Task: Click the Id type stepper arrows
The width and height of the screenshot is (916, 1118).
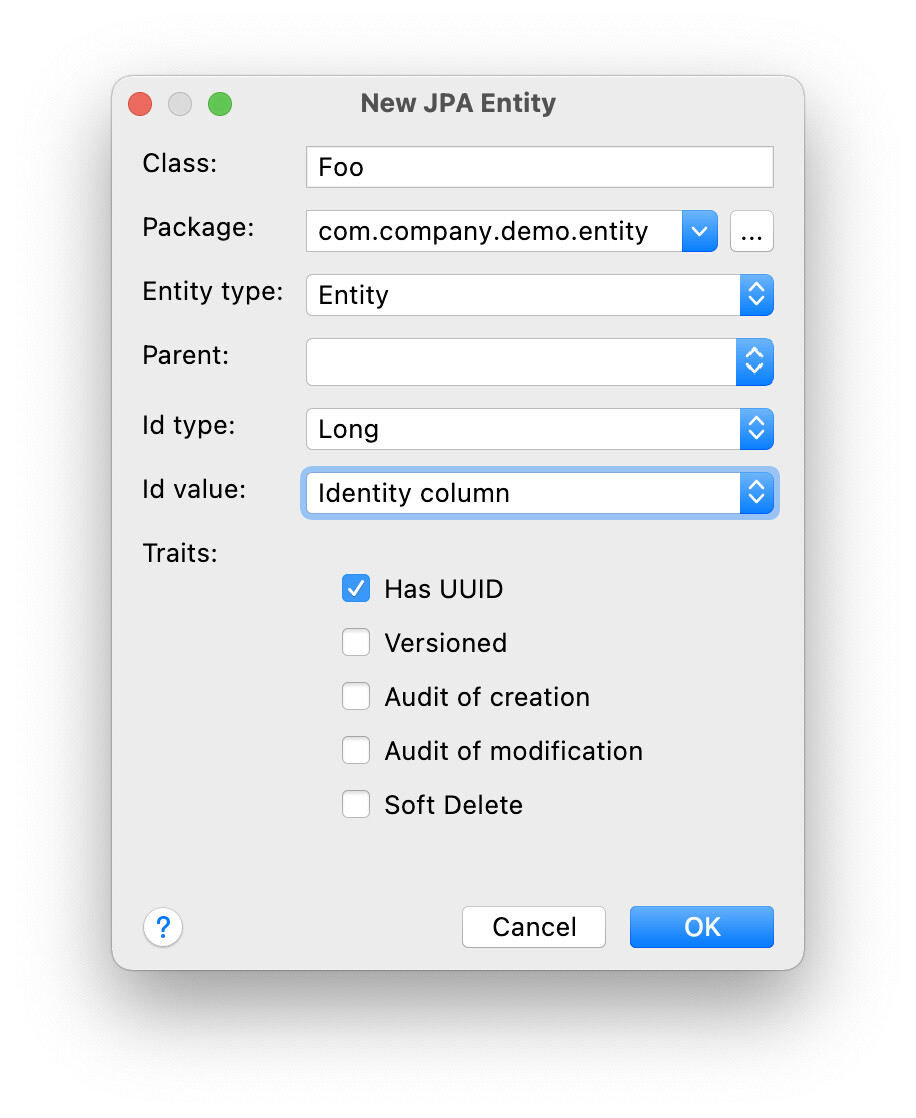Action: pyautogui.click(x=757, y=429)
